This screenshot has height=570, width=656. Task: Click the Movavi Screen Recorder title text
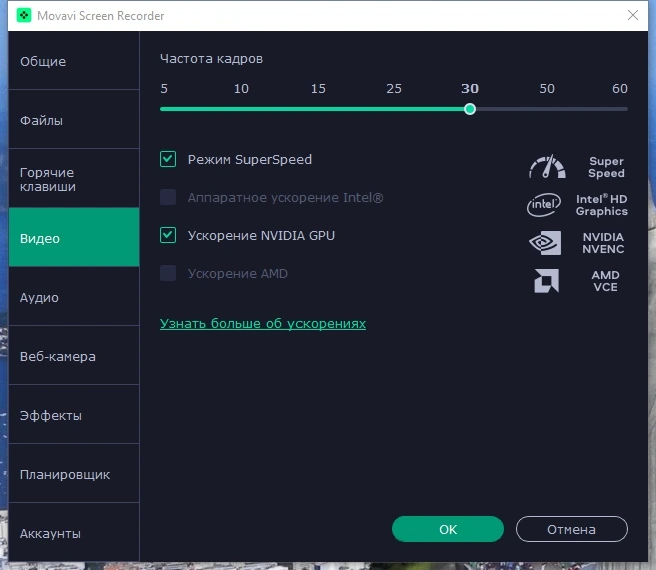[x=100, y=16]
